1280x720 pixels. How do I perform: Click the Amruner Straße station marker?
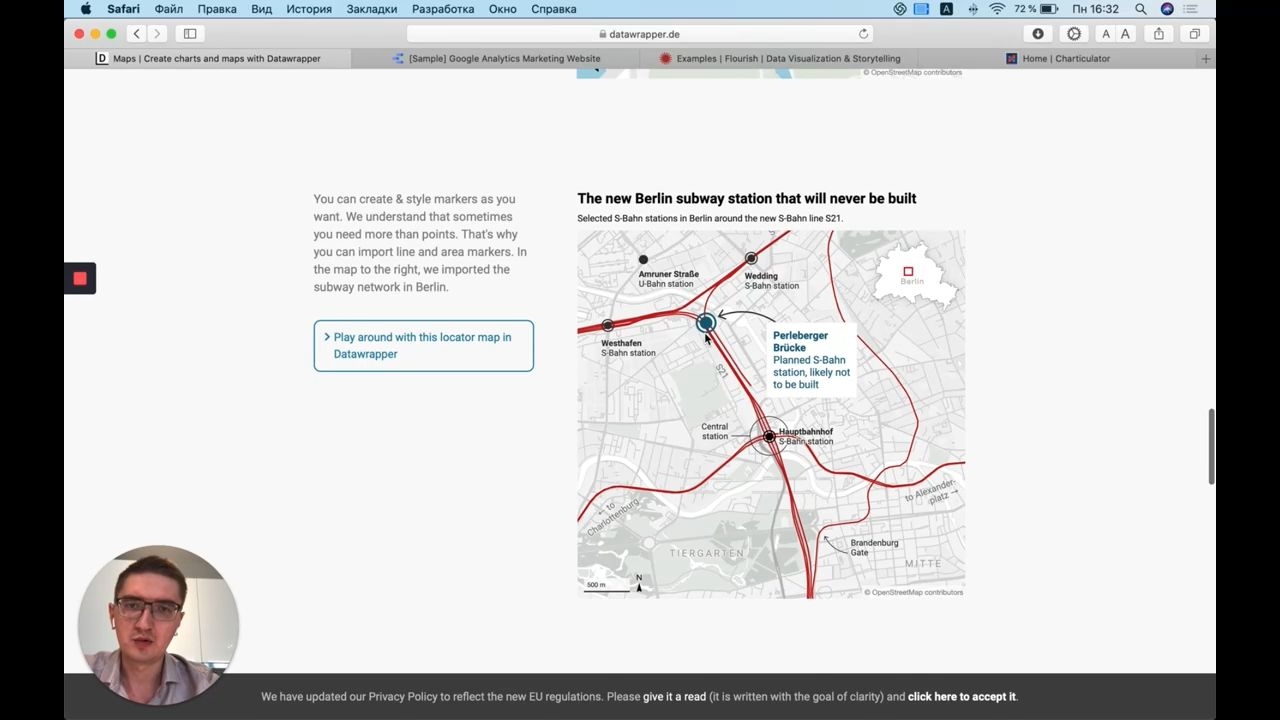pos(643,260)
